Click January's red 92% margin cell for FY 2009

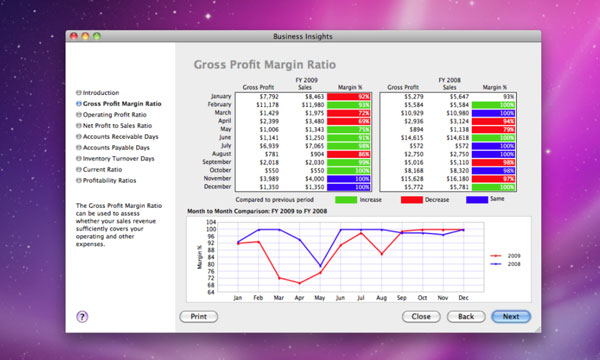click(349, 96)
